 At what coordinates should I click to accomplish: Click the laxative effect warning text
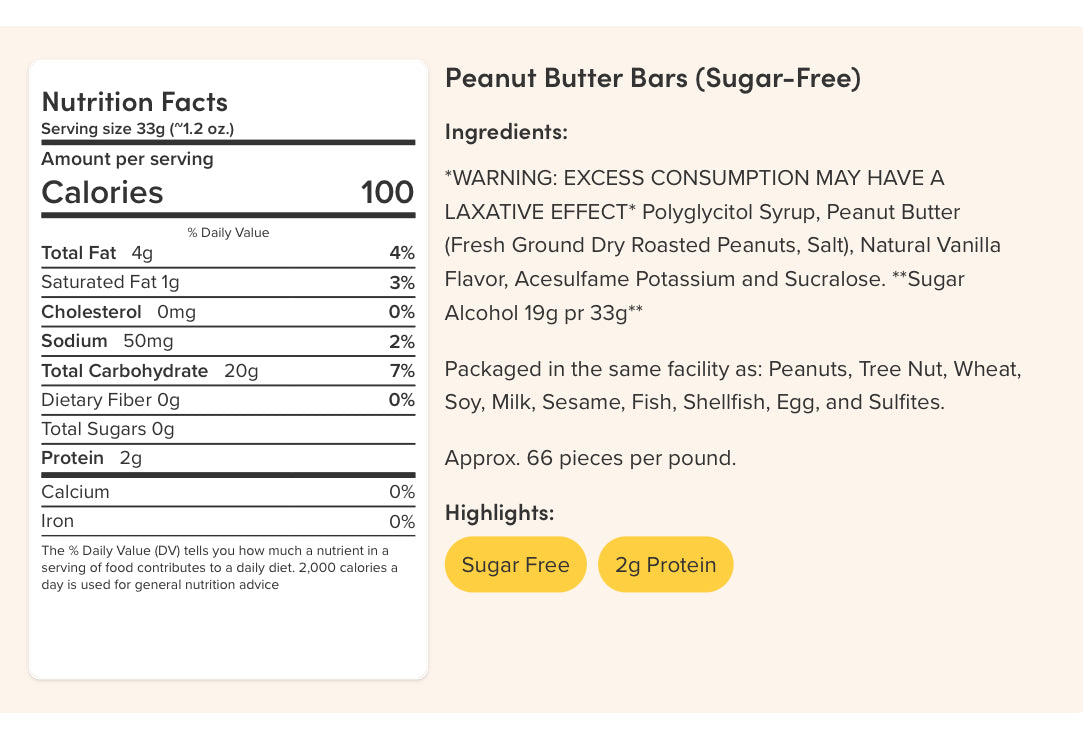[x=693, y=179]
